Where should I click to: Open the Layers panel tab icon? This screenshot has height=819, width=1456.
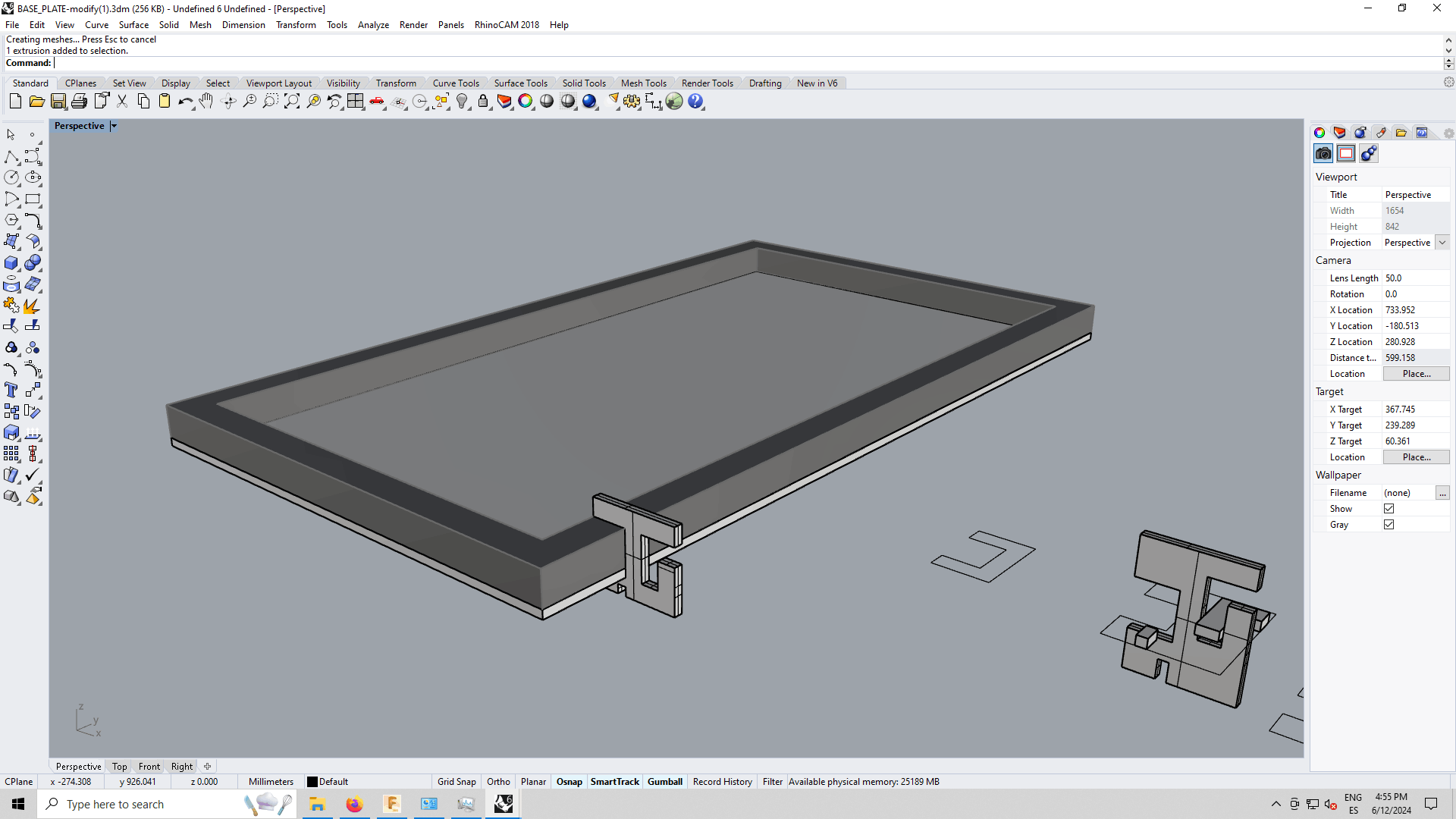click(1340, 133)
